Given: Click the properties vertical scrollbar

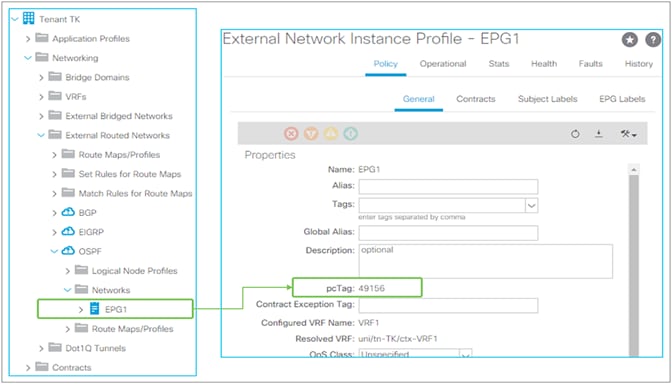Looking at the screenshot, I should [x=633, y=266].
